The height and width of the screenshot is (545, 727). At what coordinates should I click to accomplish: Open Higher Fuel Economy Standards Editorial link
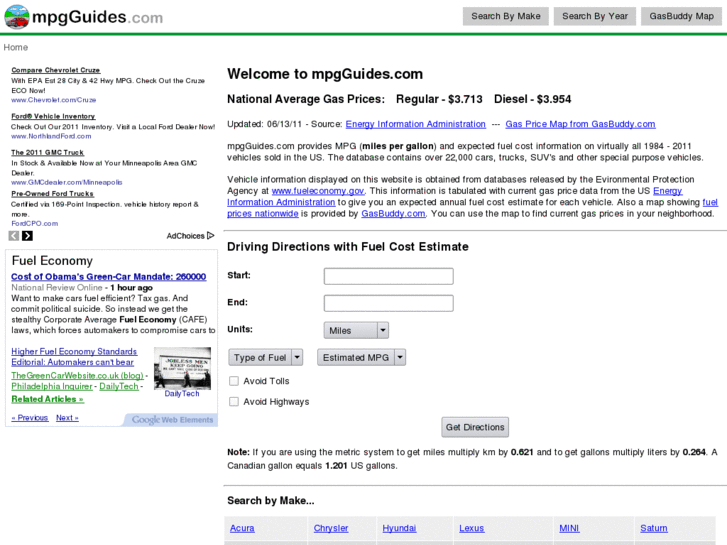pos(74,357)
